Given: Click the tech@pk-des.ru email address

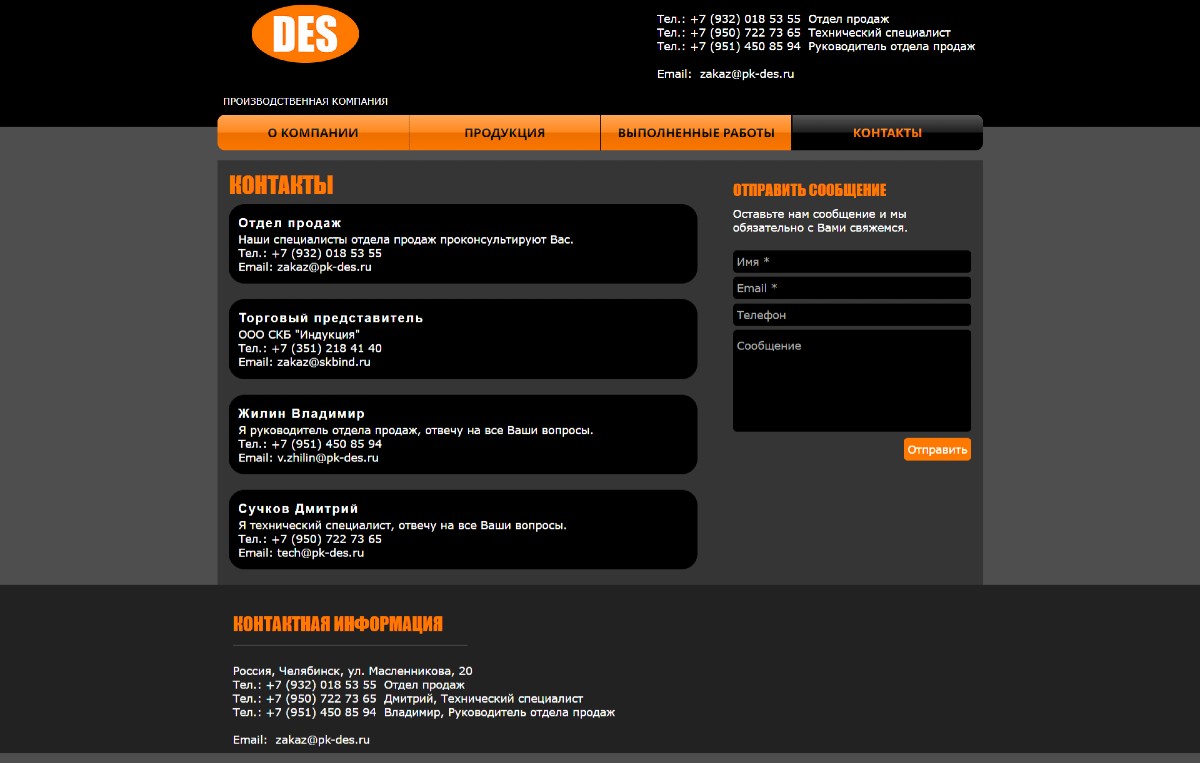Looking at the screenshot, I should coord(320,553).
